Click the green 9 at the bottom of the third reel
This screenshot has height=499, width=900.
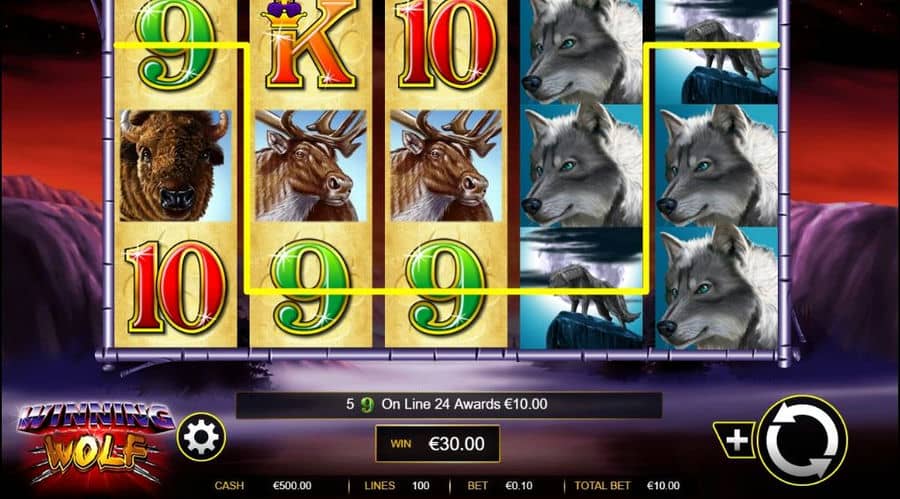[446, 287]
